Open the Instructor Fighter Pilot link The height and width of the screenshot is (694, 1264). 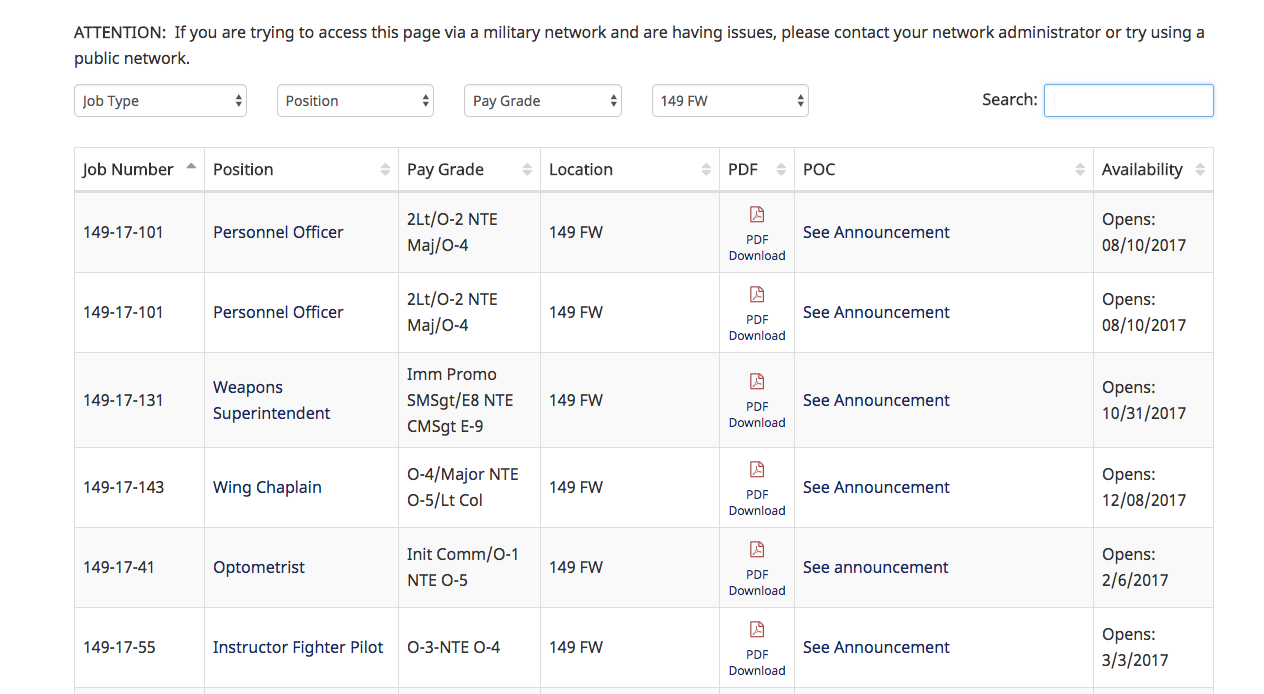298,647
